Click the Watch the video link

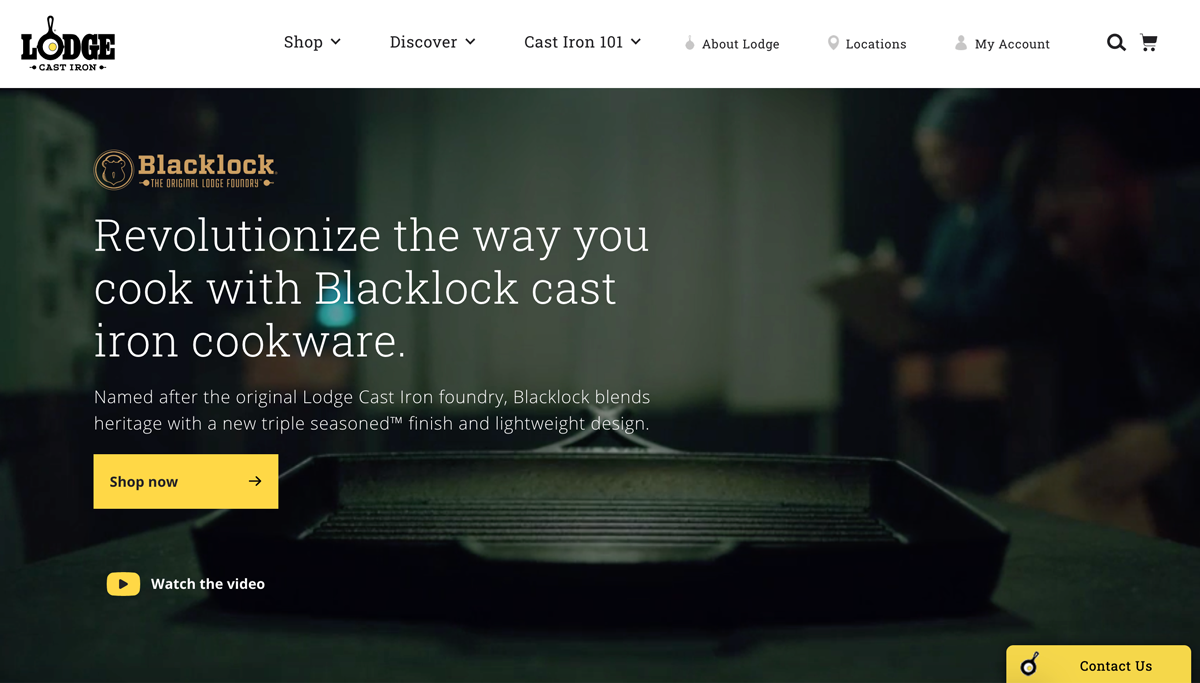point(208,584)
